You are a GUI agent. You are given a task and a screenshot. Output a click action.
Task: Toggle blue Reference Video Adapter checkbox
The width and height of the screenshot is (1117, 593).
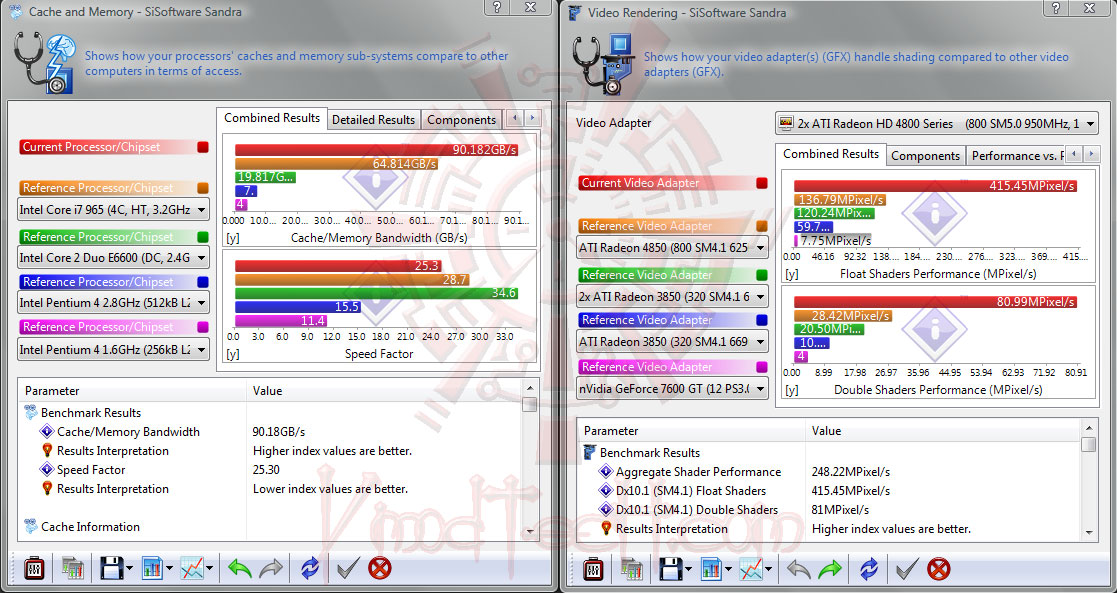pos(762,320)
